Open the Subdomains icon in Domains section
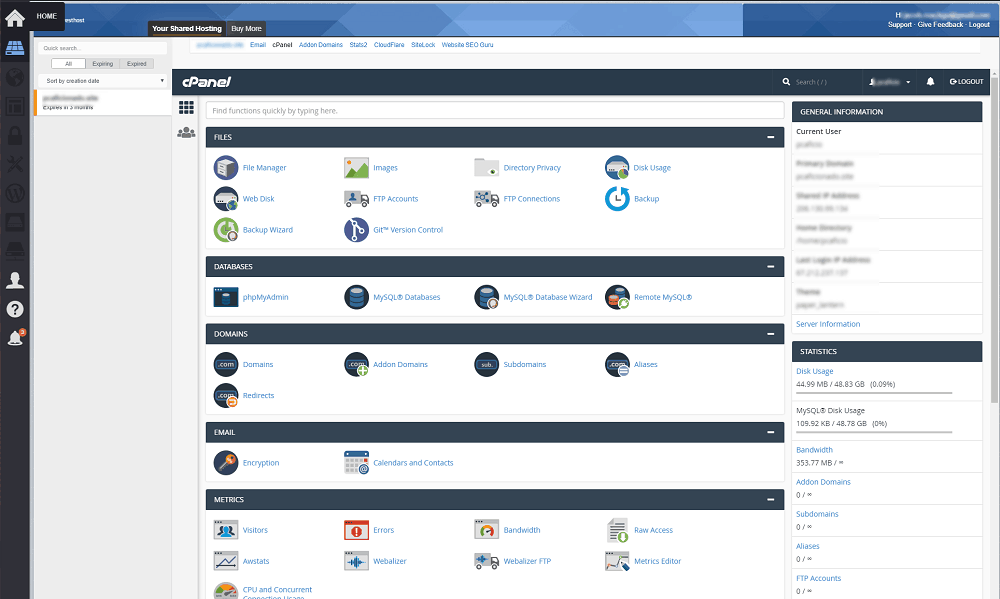1000x599 pixels. click(487, 364)
